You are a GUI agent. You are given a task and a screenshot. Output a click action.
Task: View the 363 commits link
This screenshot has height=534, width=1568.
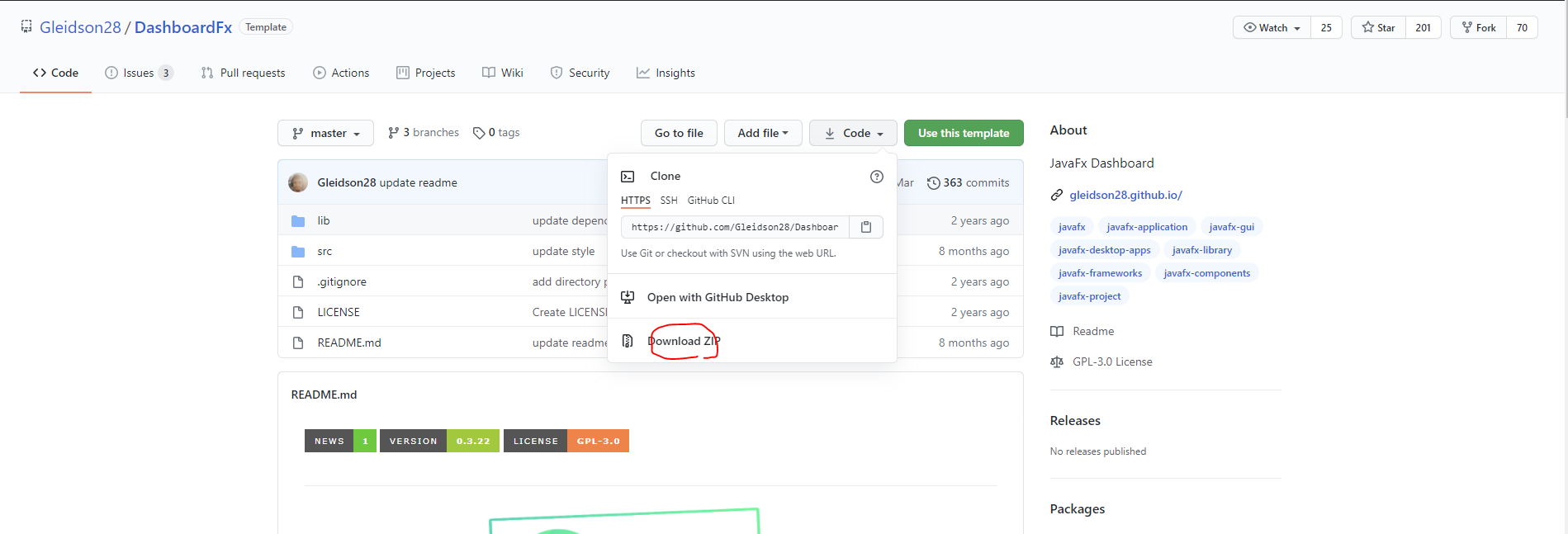pos(968,183)
